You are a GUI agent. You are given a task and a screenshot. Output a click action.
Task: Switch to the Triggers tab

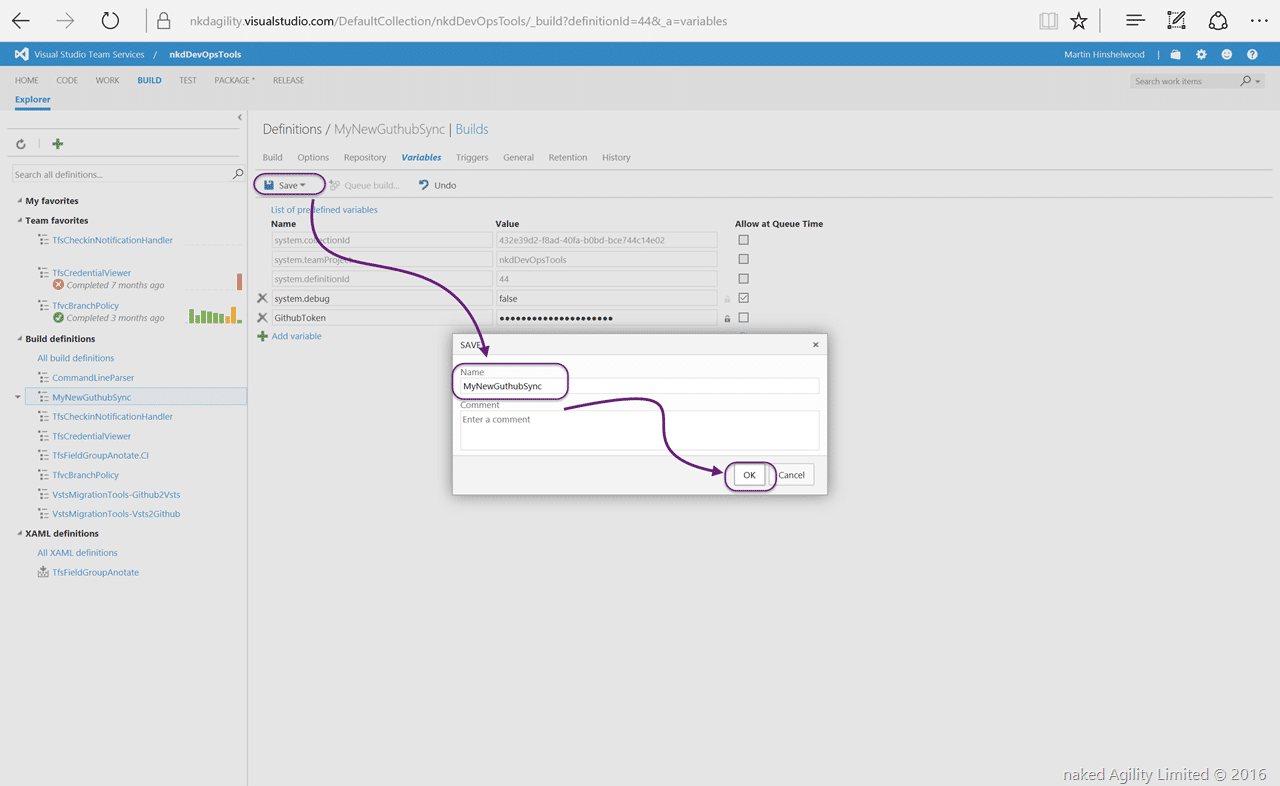(472, 157)
